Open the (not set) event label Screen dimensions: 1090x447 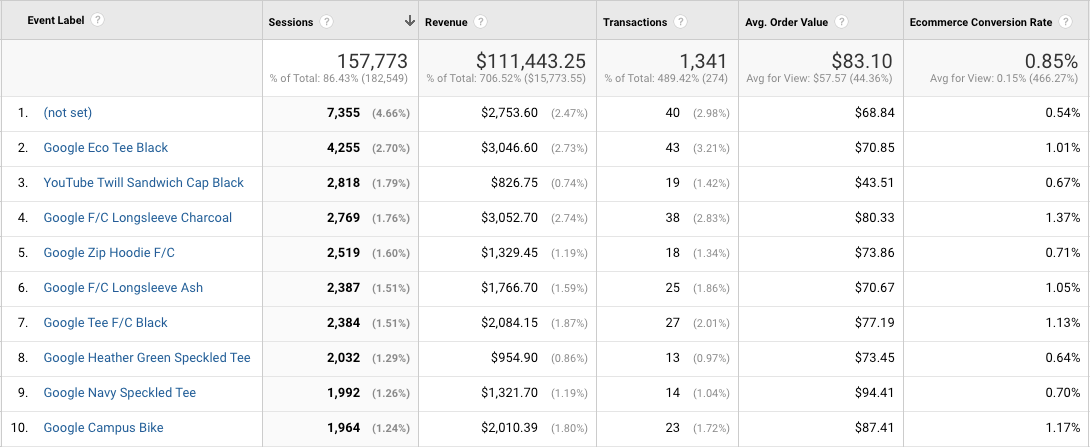click(x=67, y=113)
